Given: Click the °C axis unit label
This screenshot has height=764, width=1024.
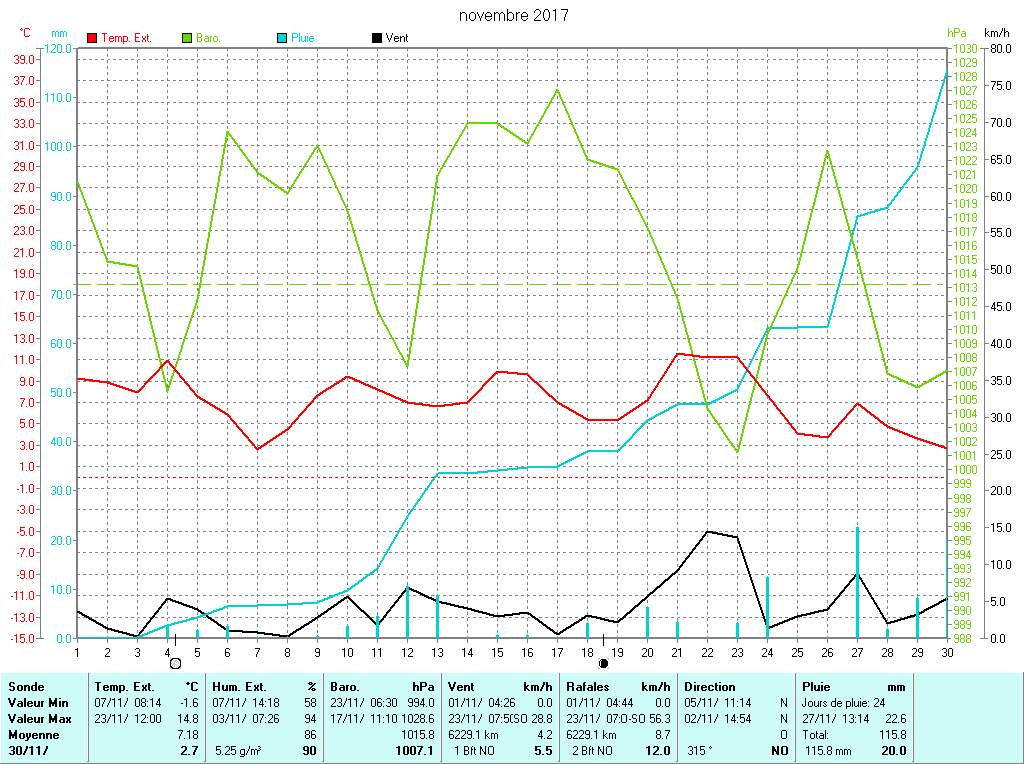Looking at the screenshot, I should point(25,33).
